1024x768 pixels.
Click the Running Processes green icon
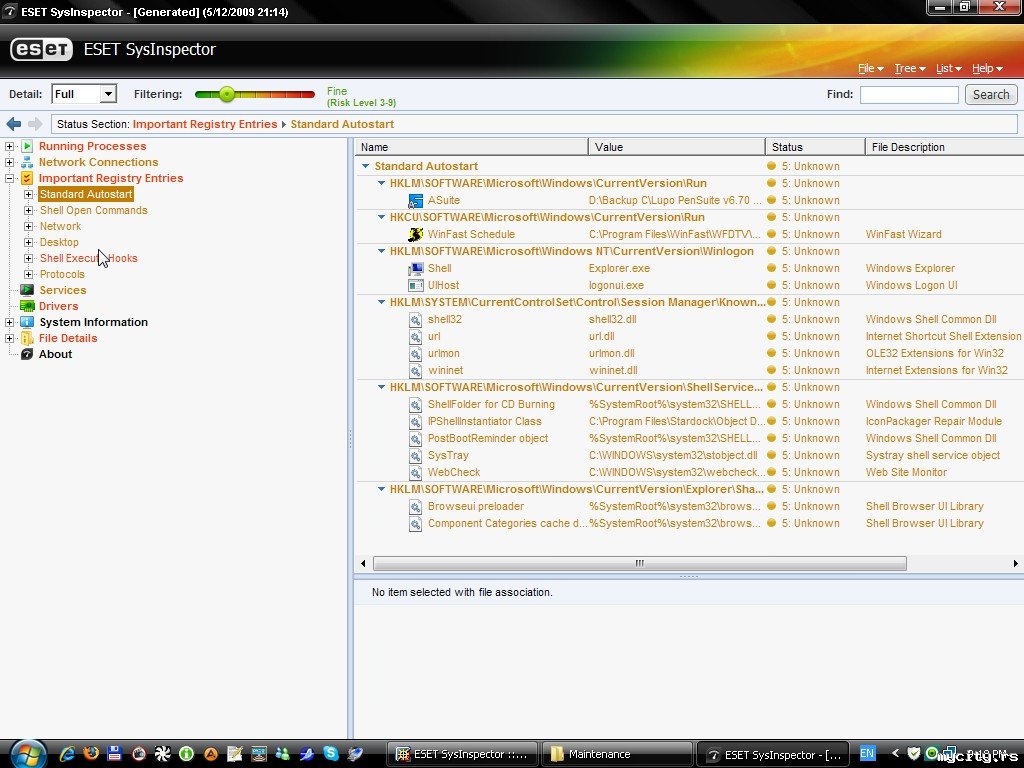[28, 146]
